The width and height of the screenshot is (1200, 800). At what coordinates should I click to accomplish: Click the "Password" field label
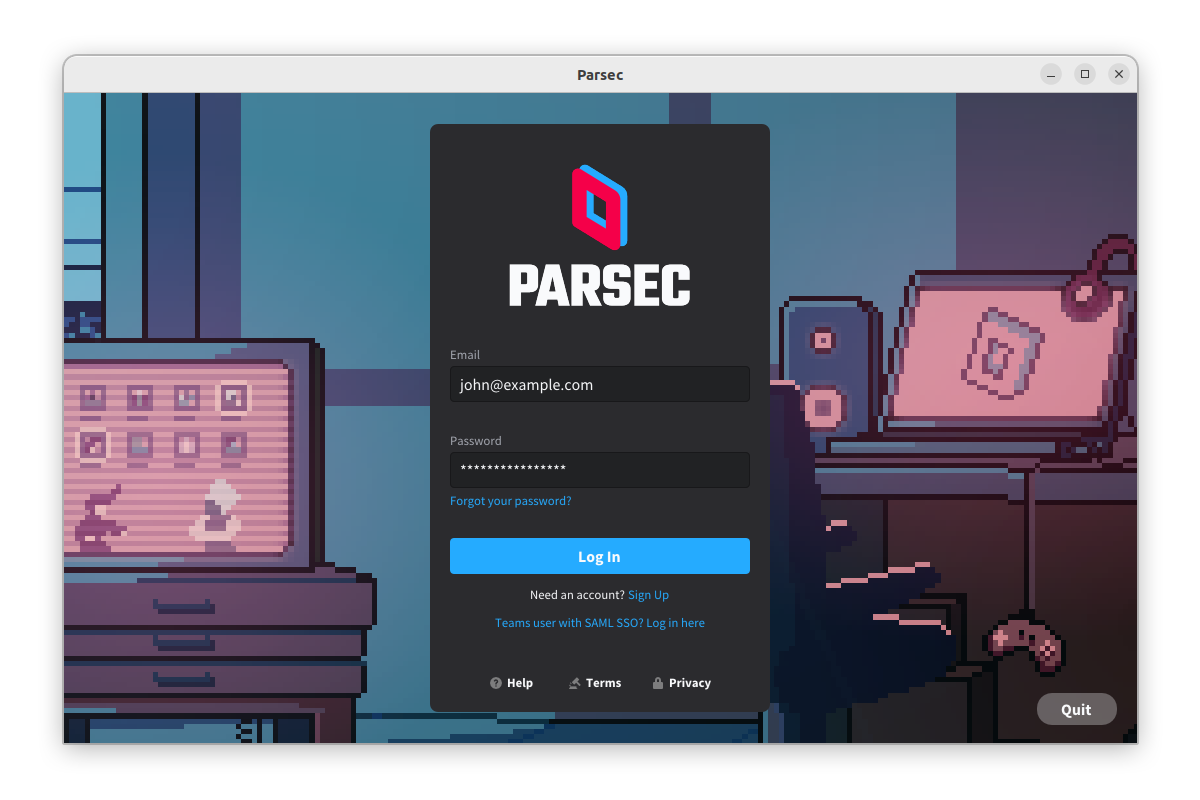[476, 441]
